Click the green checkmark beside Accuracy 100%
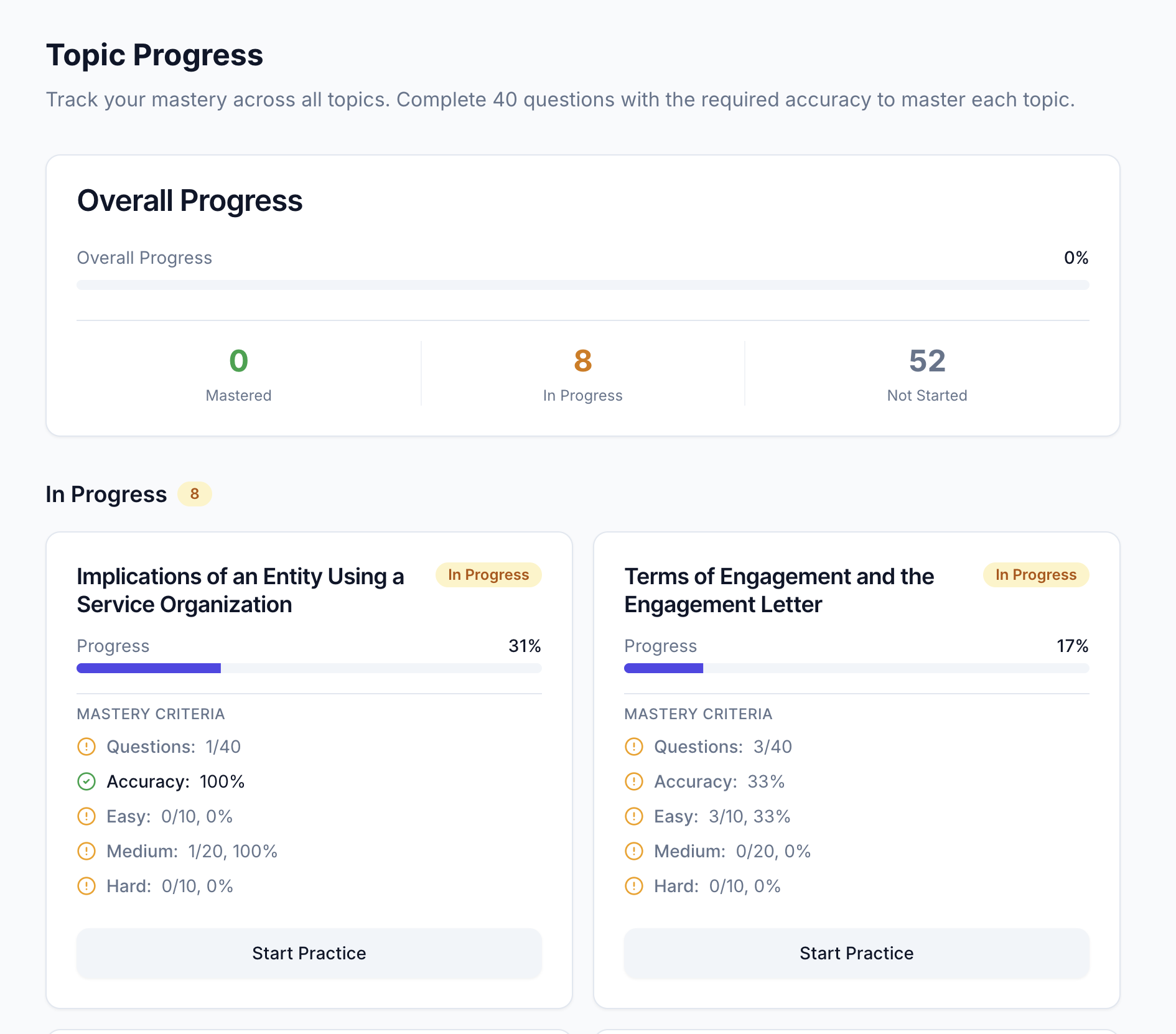Screen dimensions: 1176x1034 pos(86,781)
